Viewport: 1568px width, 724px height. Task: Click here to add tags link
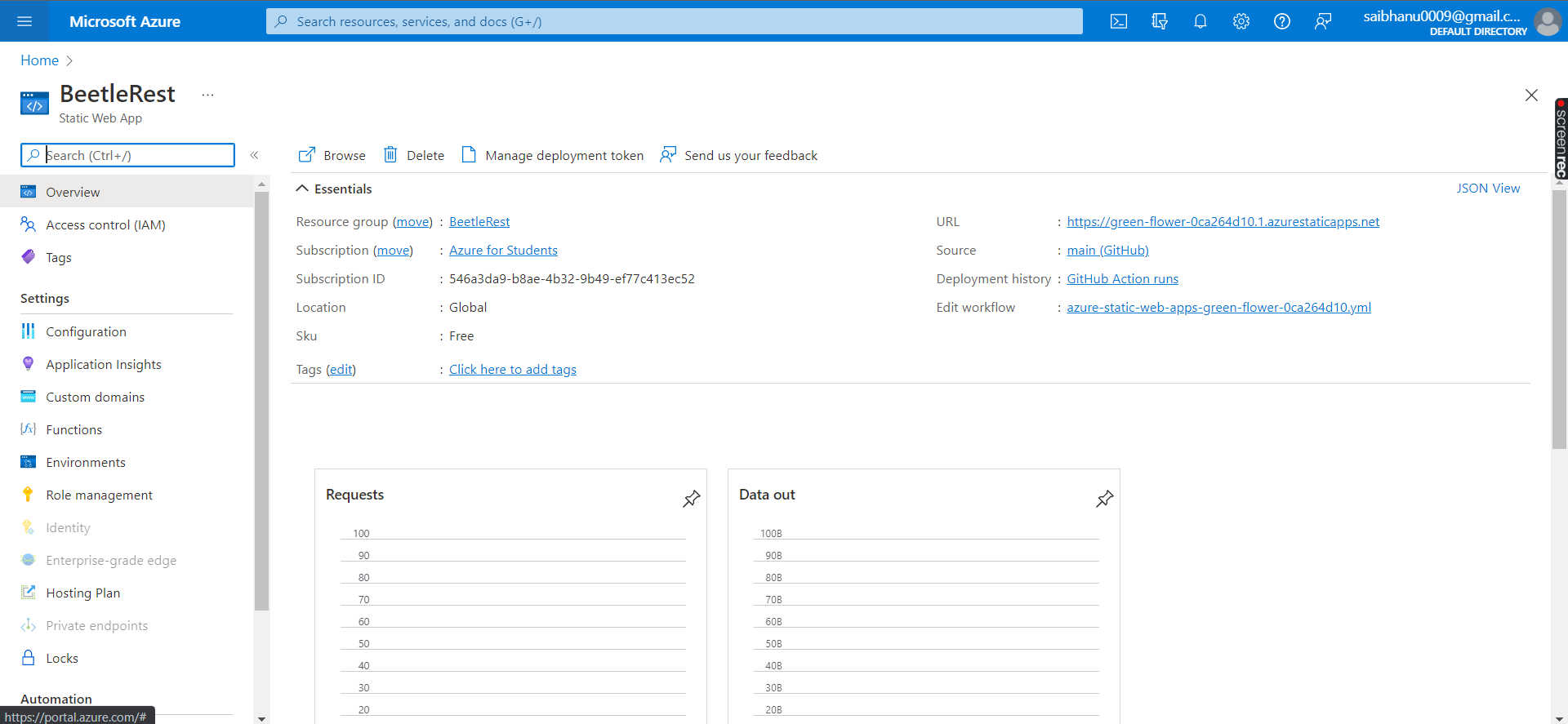point(513,370)
